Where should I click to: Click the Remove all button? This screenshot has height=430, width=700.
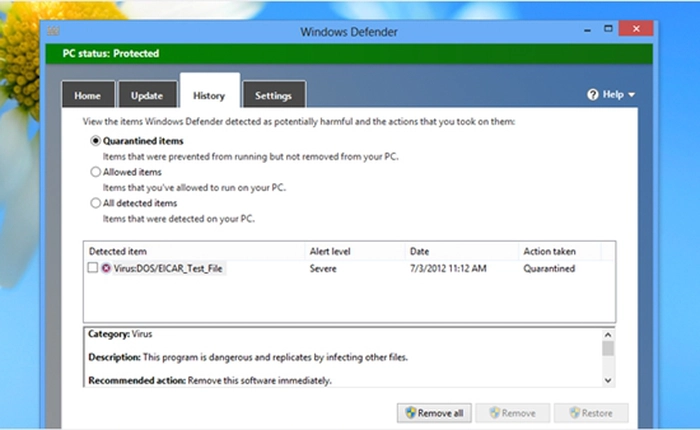(x=434, y=413)
